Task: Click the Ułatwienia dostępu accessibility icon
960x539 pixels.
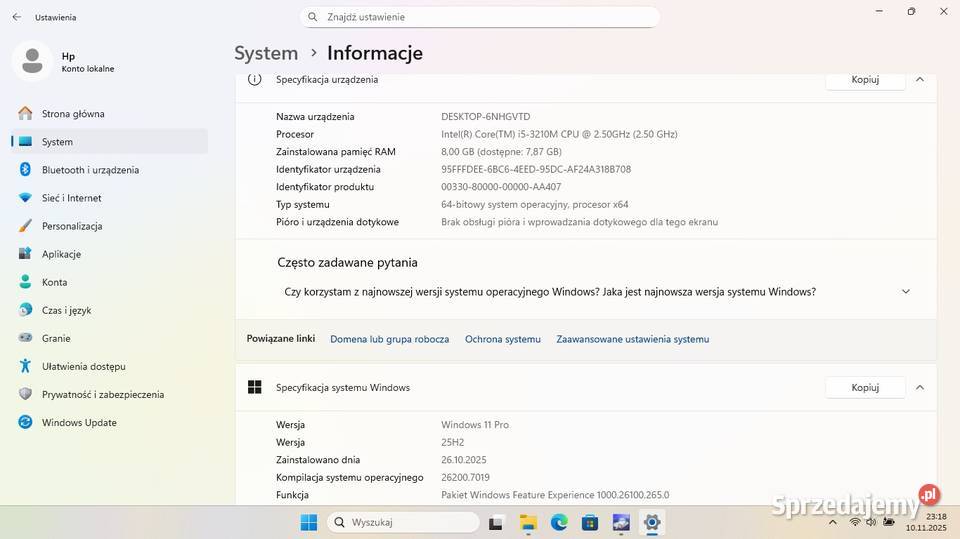Action: click(x=25, y=366)
